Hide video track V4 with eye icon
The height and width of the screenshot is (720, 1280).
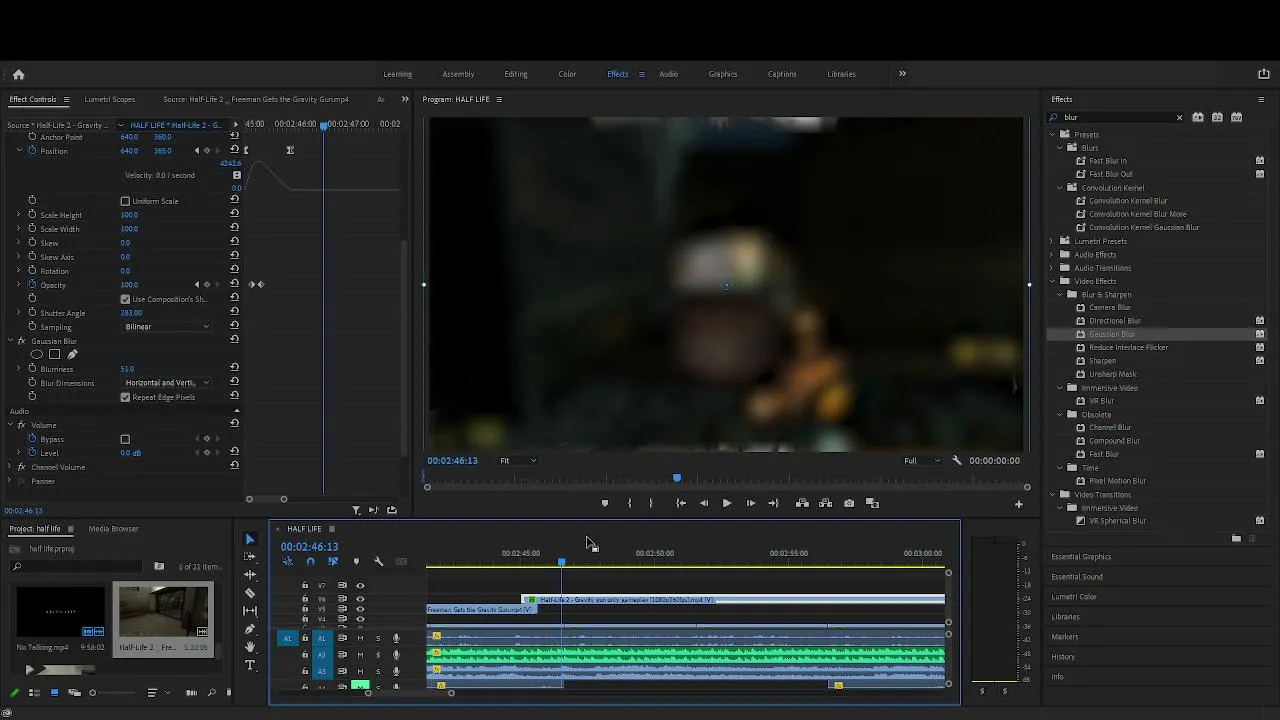[x=360, y=619]
